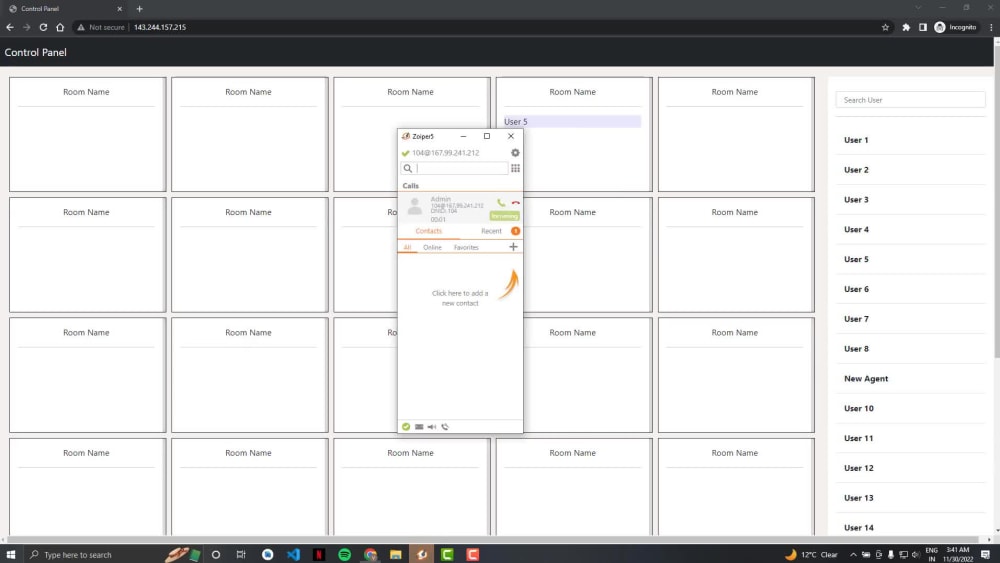Click the recent calls orange badge
This screenshot has width=1000, height=563.
(515, 231)
